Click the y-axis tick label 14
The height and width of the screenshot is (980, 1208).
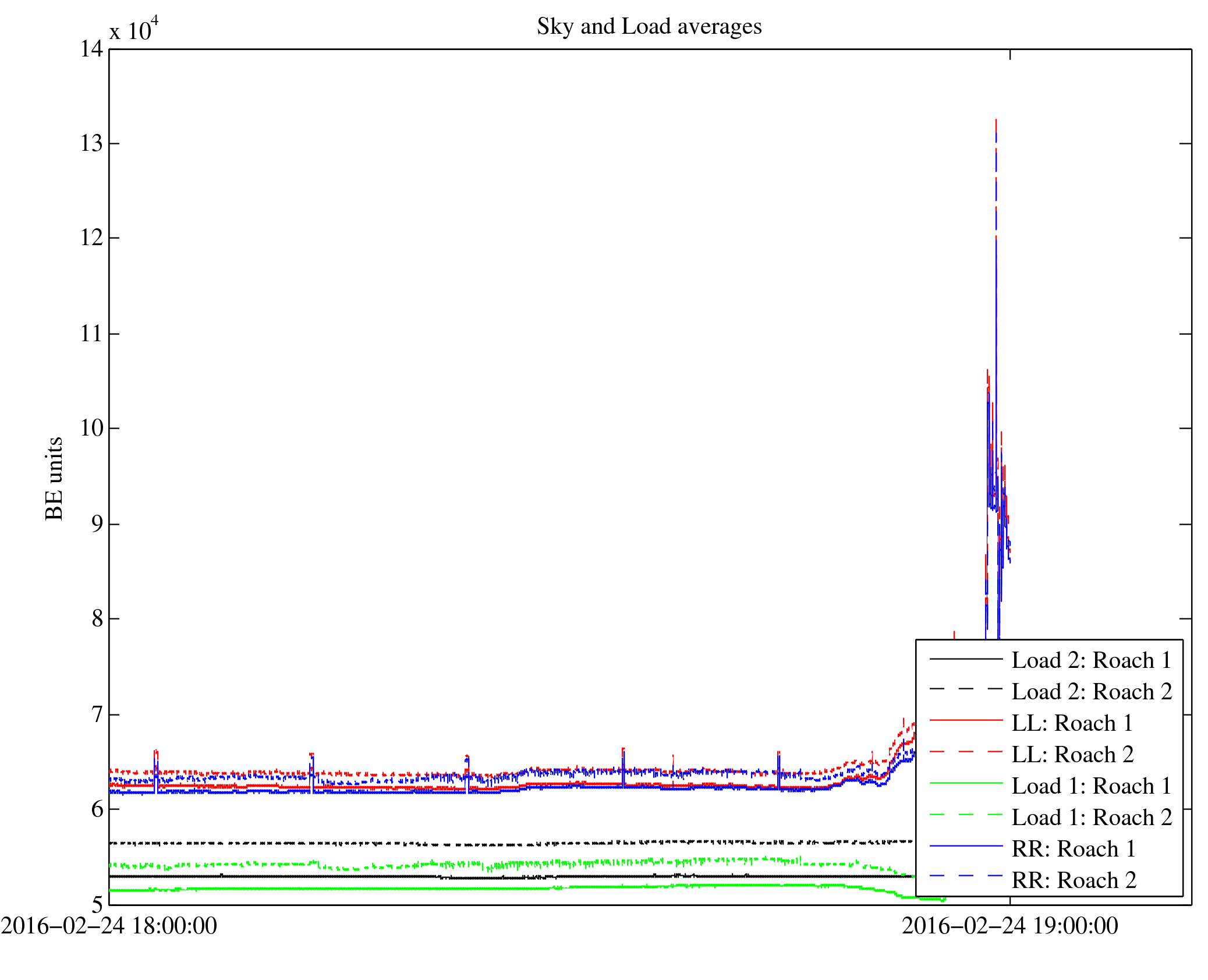pos(91,49)
